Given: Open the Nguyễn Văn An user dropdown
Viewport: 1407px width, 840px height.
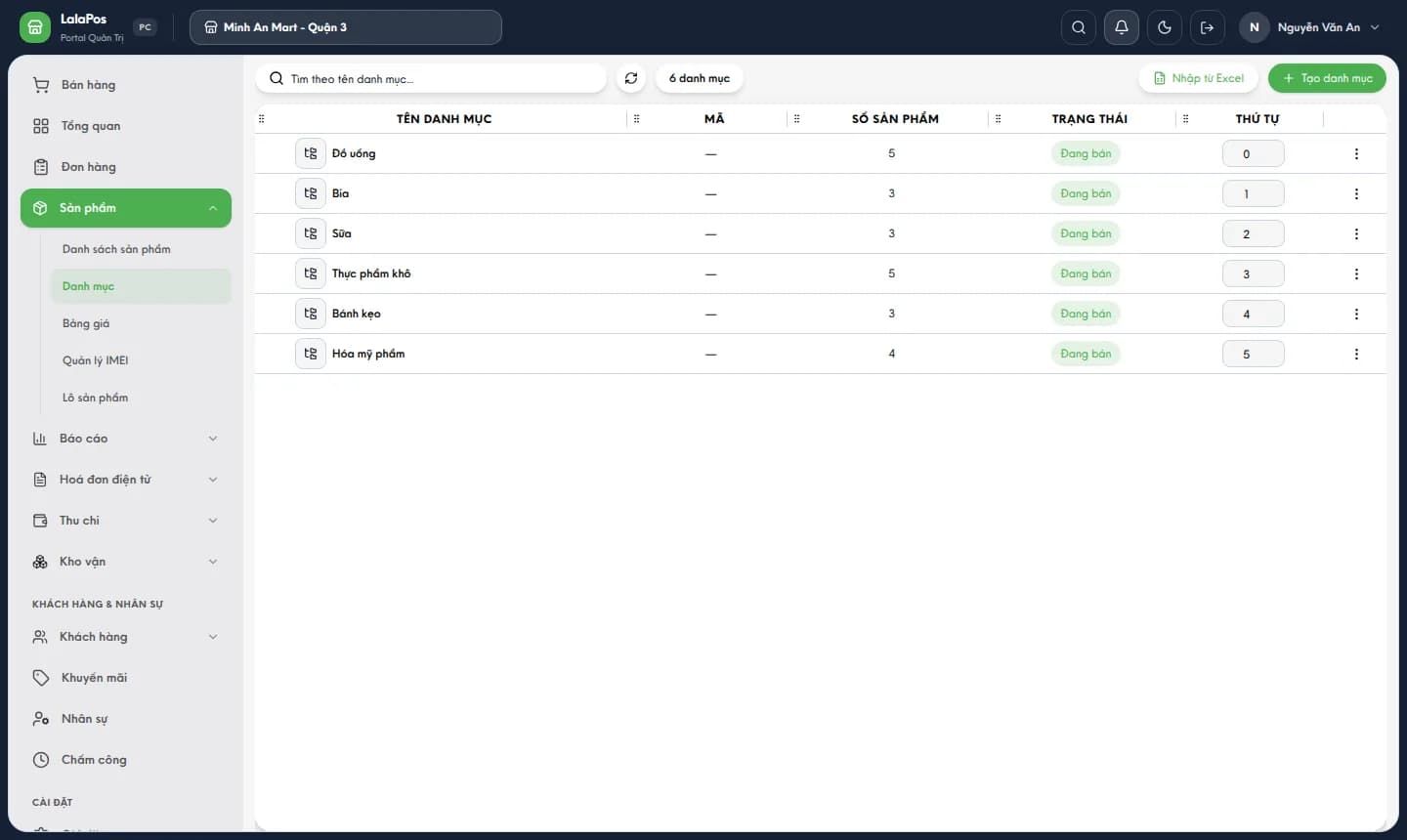Looking at the screenshot, I should (x=1311, y=27).
